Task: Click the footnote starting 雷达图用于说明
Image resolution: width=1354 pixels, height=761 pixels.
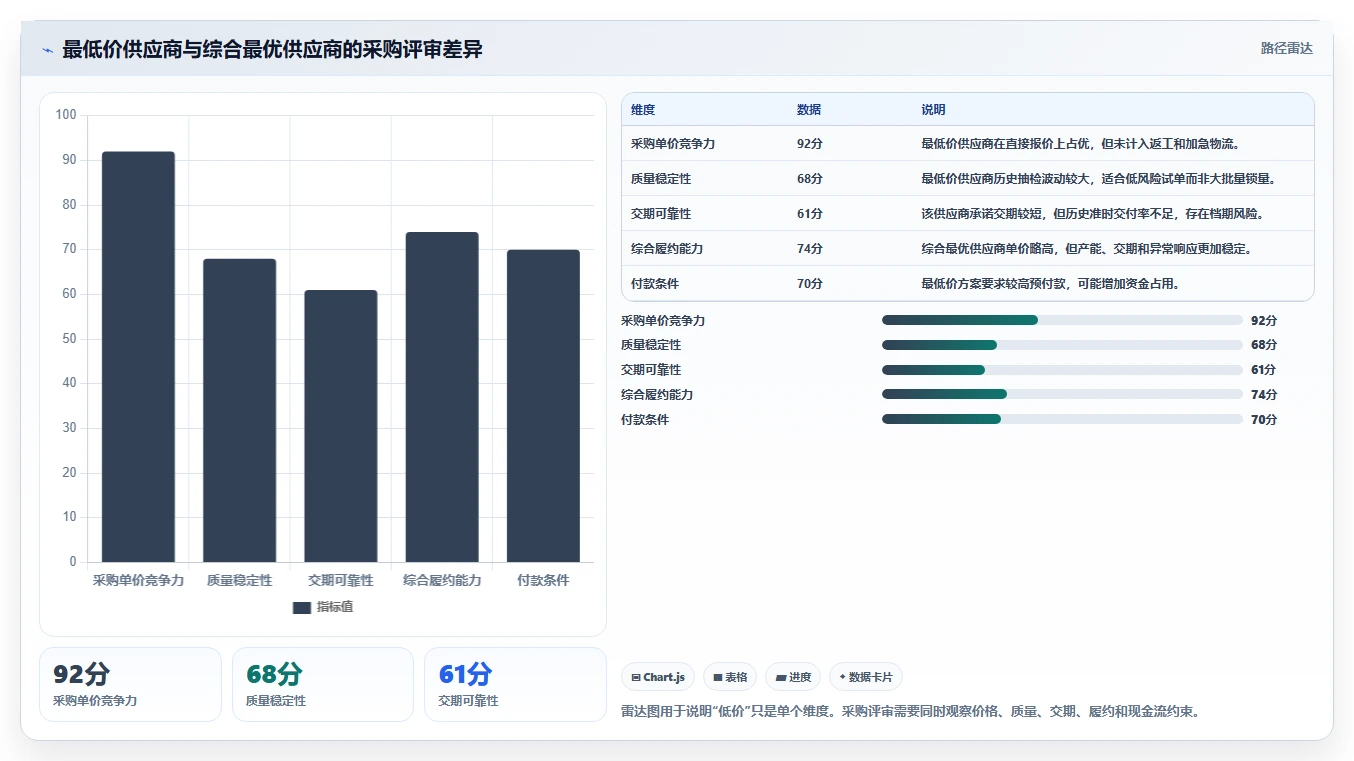Action: [x=910, y=712]
